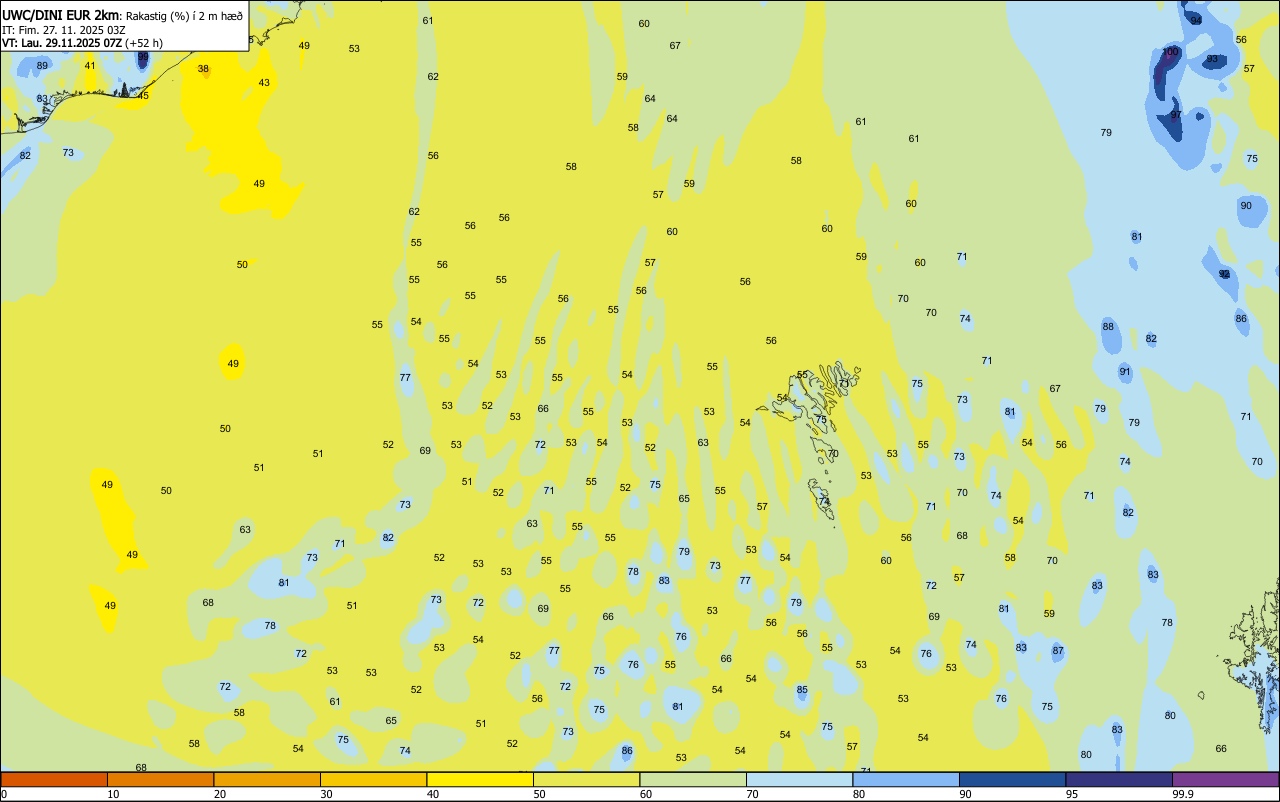Choose the 70–80 light blue legend swatch
Image resolution: width=1280 pixels, height=802 pixels.
click(x=799, y=779)
